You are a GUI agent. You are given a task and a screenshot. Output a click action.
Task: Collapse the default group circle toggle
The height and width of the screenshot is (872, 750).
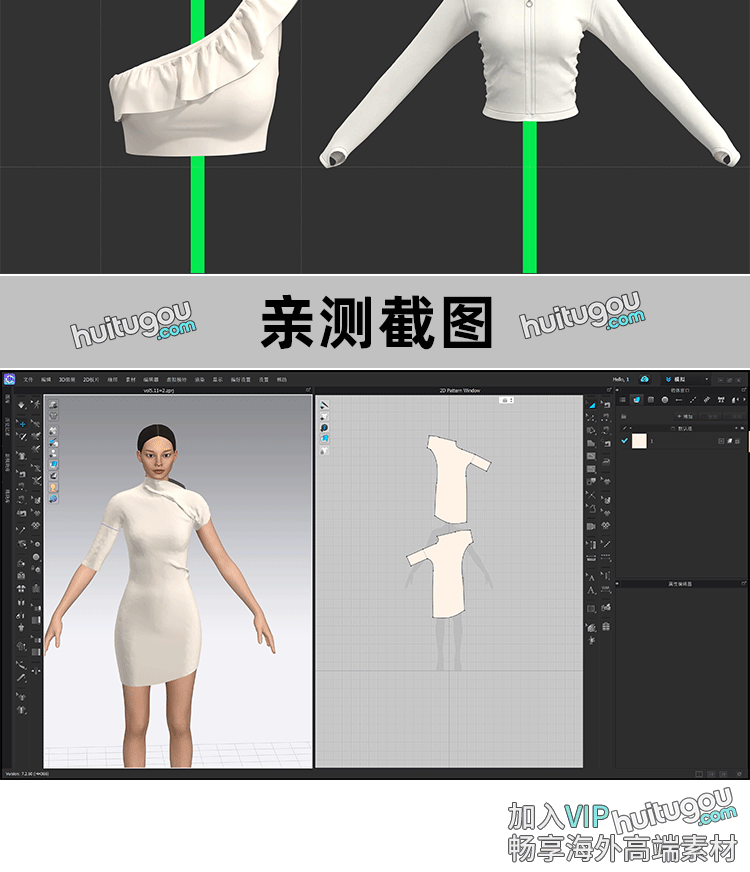coord(672,428)
